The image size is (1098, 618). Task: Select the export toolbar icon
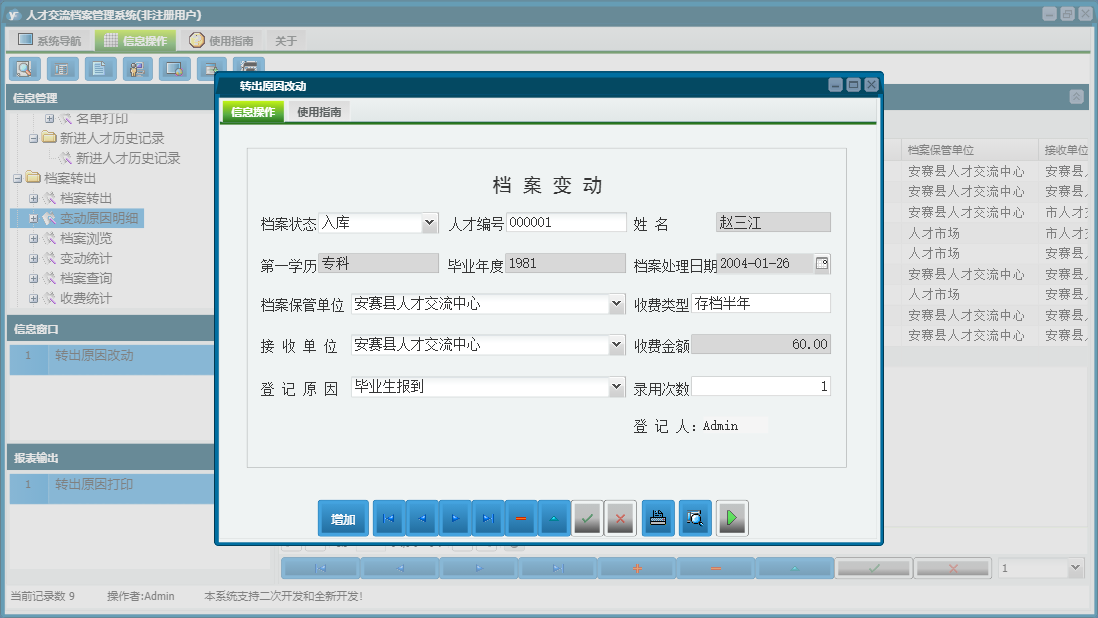tap(212, 68)
